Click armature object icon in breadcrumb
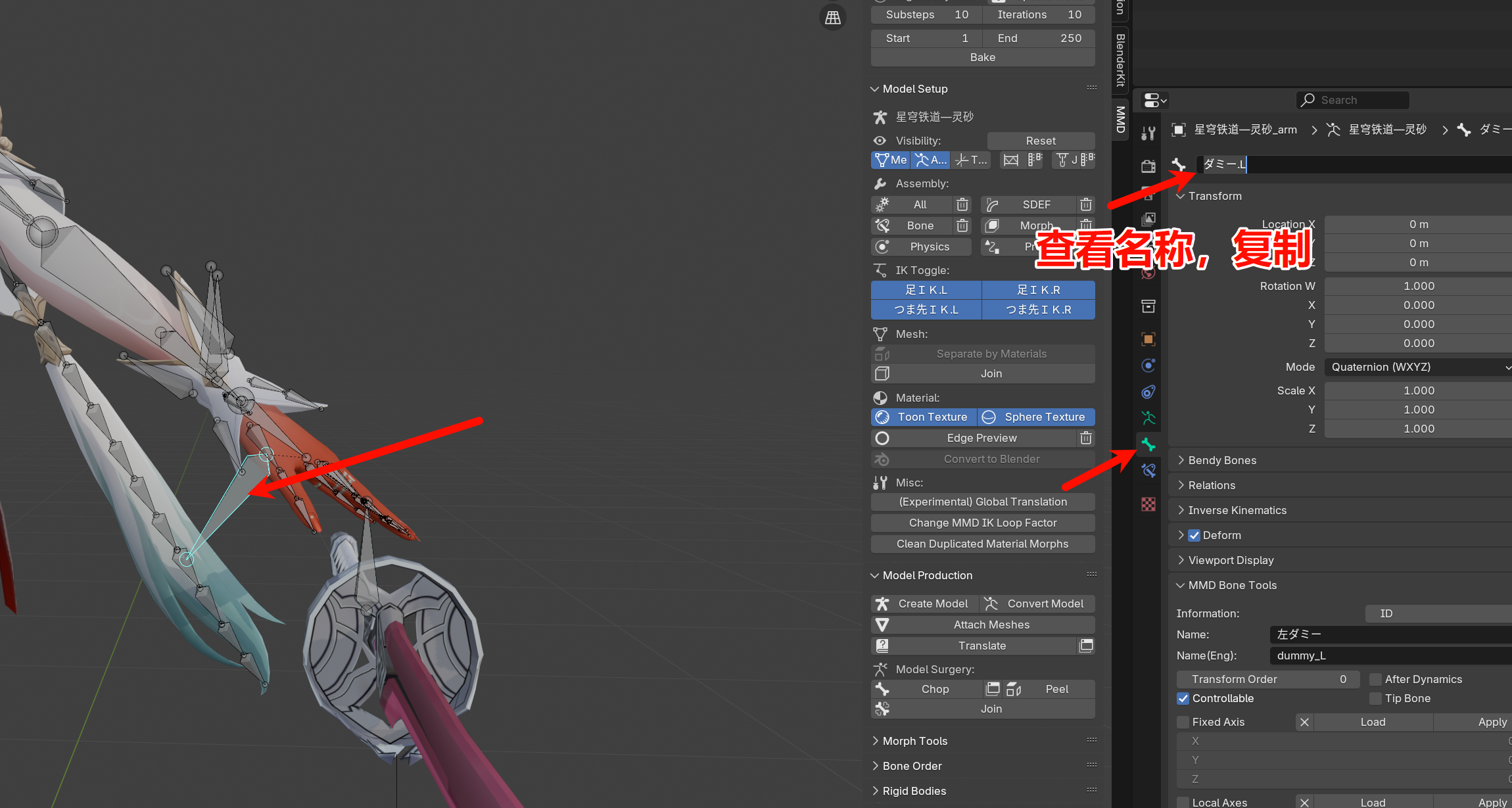1512x808 pixels. 1179,130
